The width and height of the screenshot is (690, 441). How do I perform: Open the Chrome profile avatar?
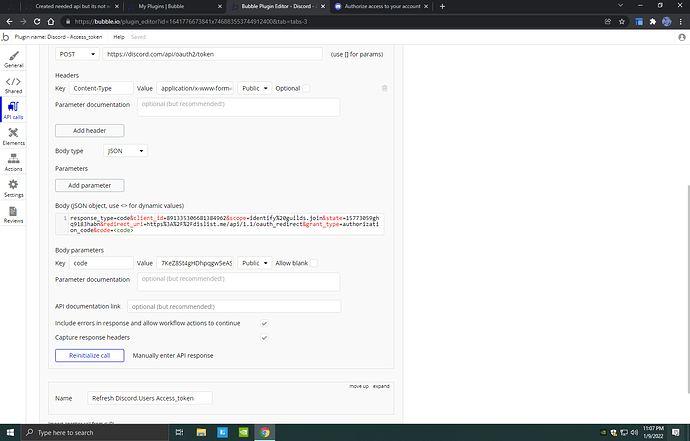[667, 21]
